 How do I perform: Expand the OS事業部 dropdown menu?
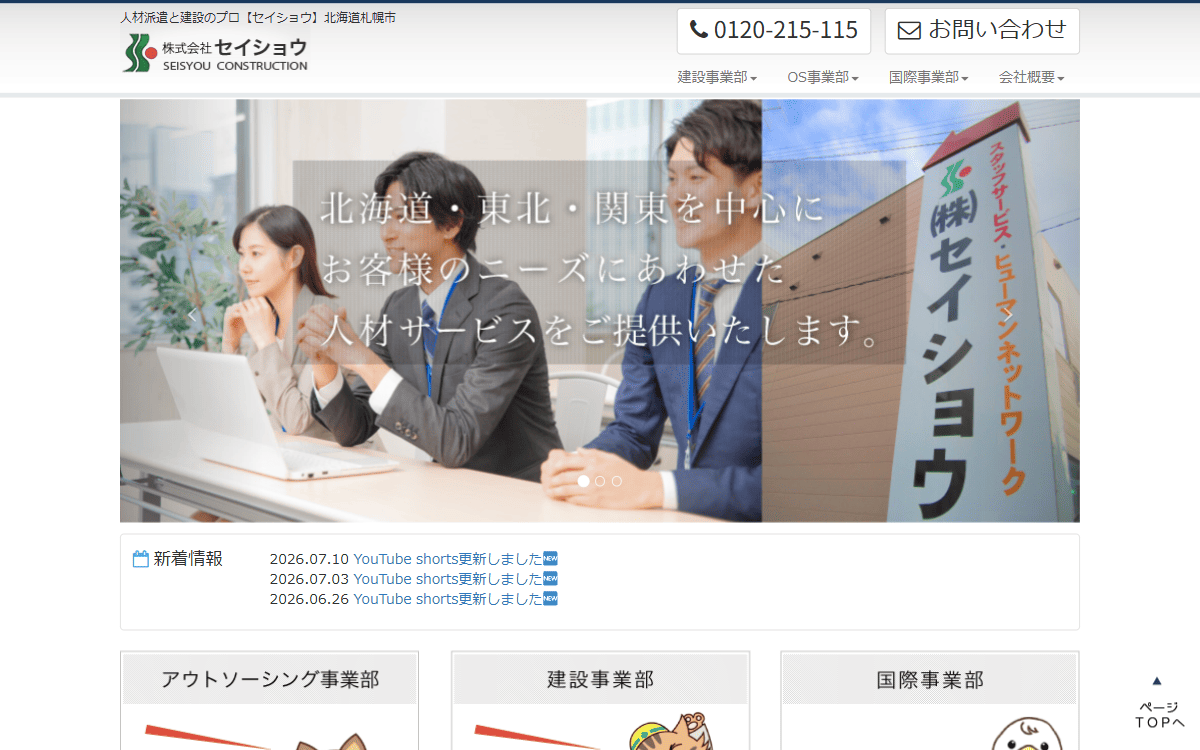point(823,77)
